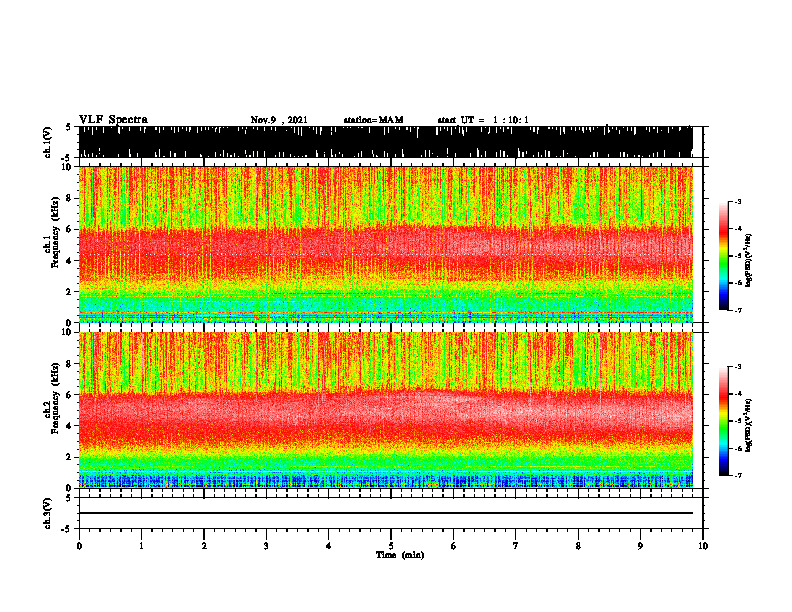Click time axis tick label "8"
Screen dimensions: 792x612
[578, 546]
